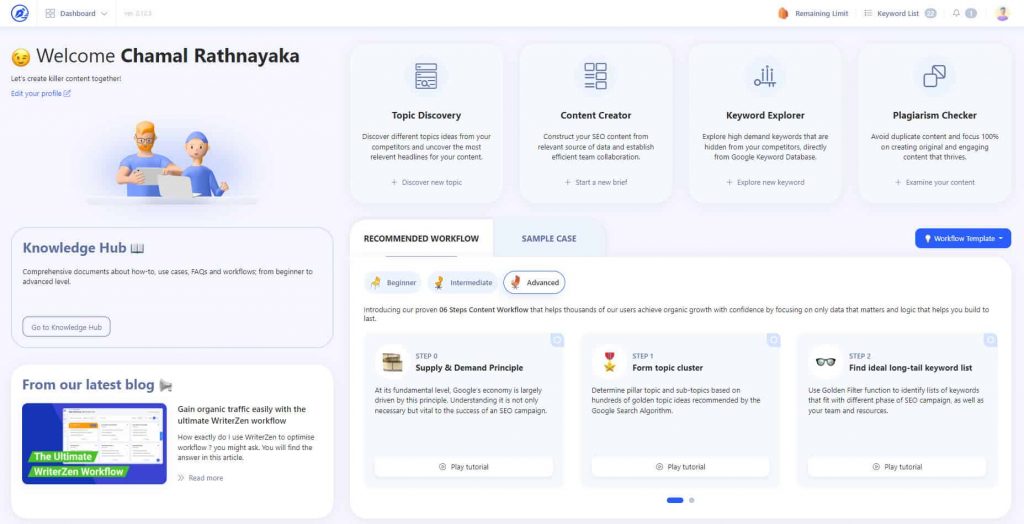Click the Keyword Explorer icon
This screenshot has width=1024, height=524.
click(765, 77)
